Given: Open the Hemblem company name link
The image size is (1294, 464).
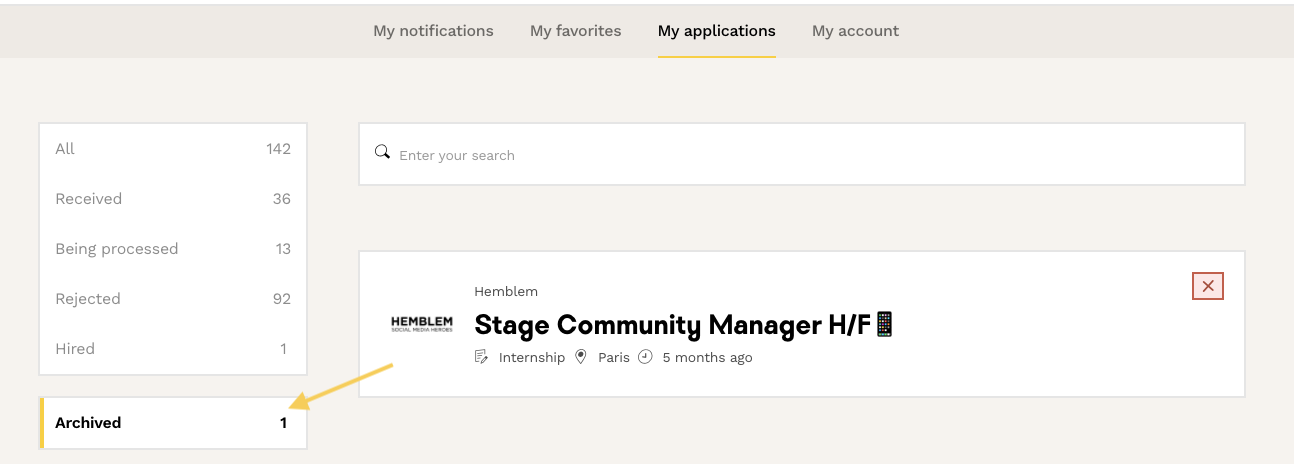Looking at the screenshot, I should (x=506, y=292).
